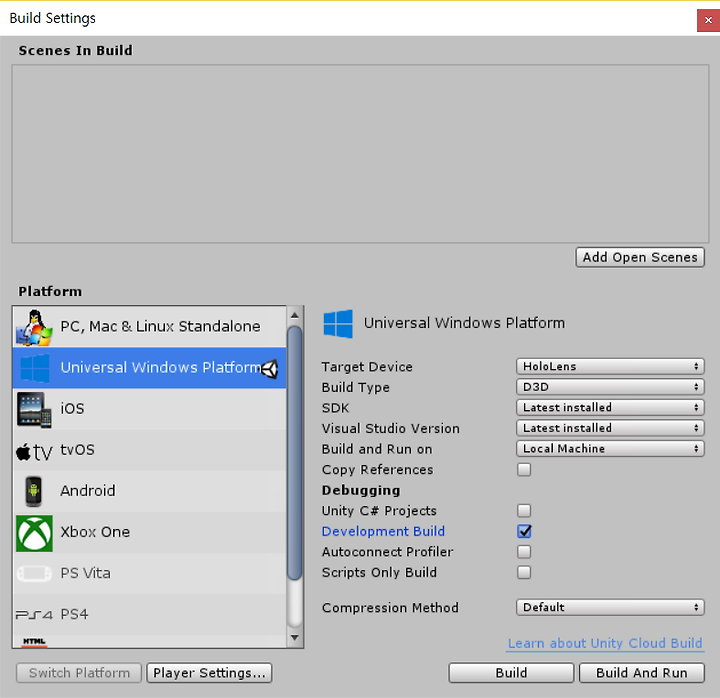Click the large Windows logo in settings header
720x698 pixels.
338,323
